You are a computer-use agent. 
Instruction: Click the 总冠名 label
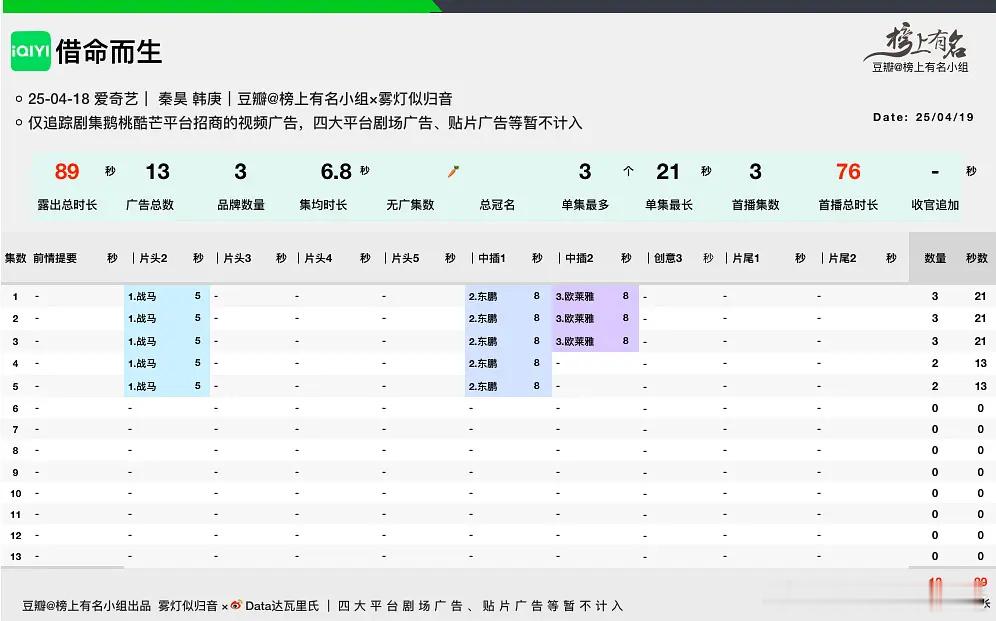pyautogui.click(x=497, y=204)
